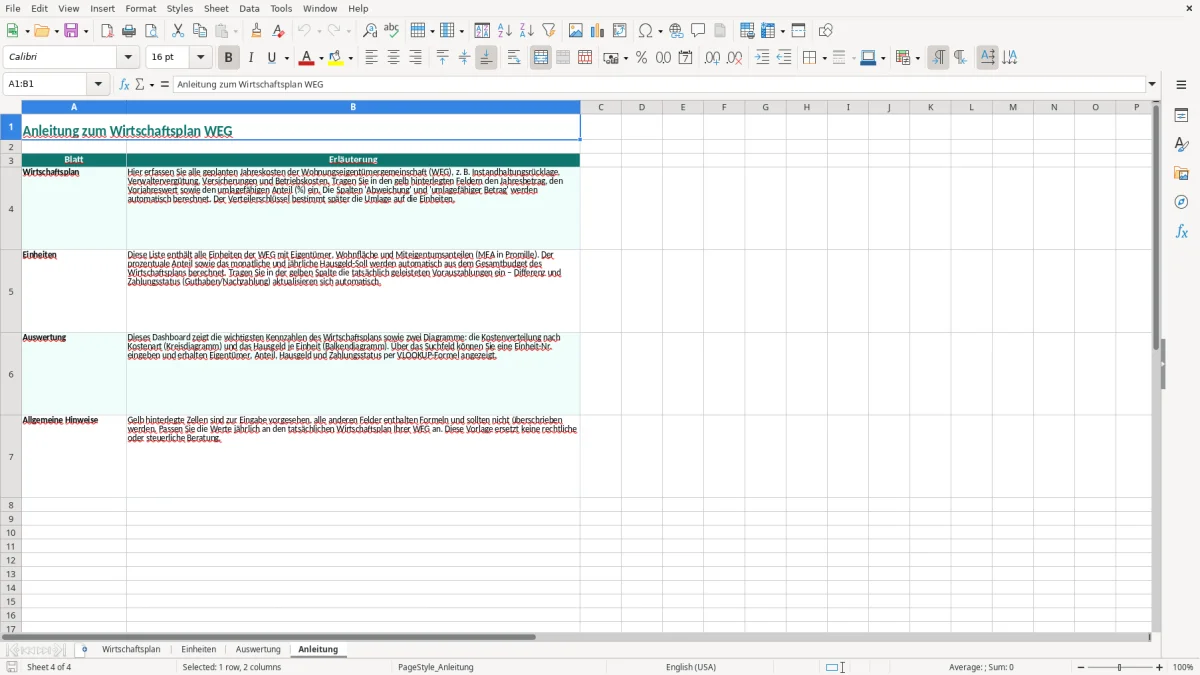Click the horizontal scrollbar

click(269, 636)
